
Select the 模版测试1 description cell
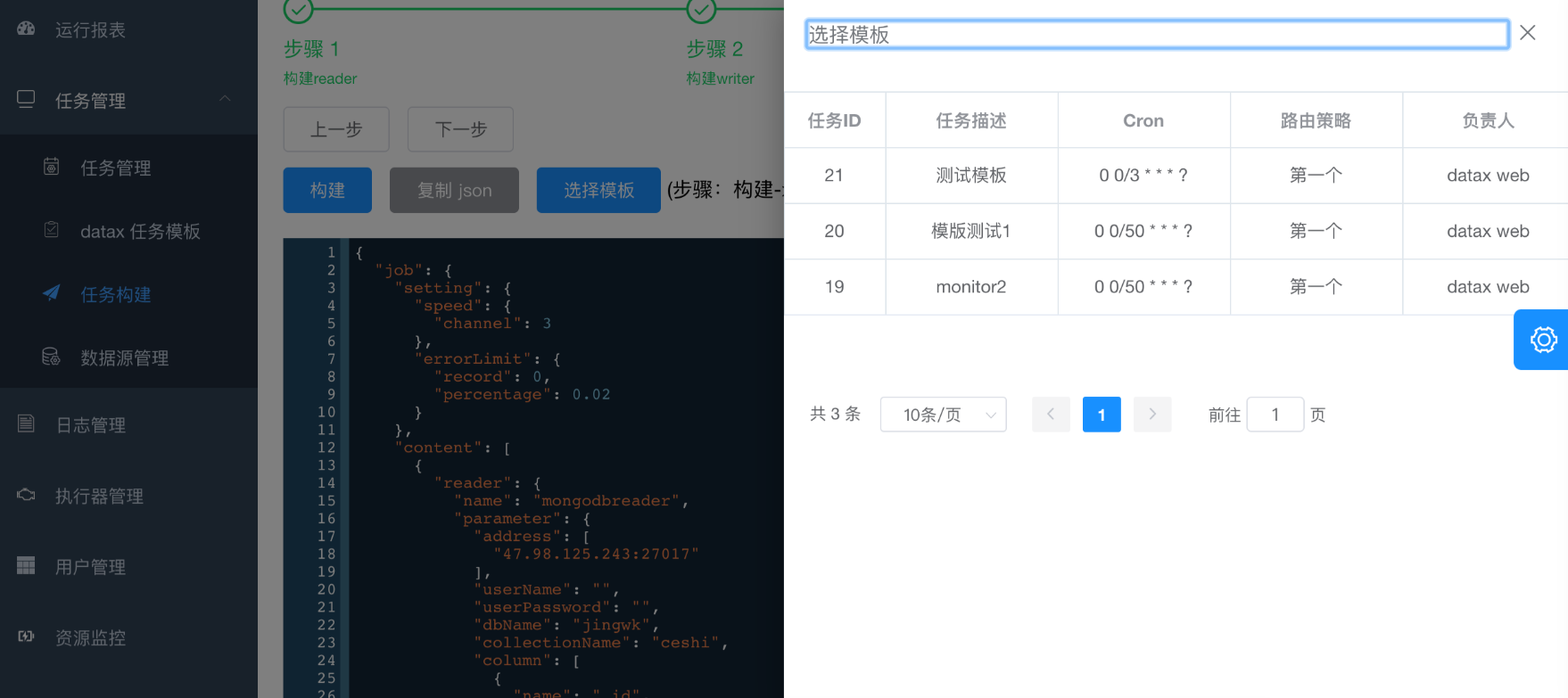click(x=971, y=232)
